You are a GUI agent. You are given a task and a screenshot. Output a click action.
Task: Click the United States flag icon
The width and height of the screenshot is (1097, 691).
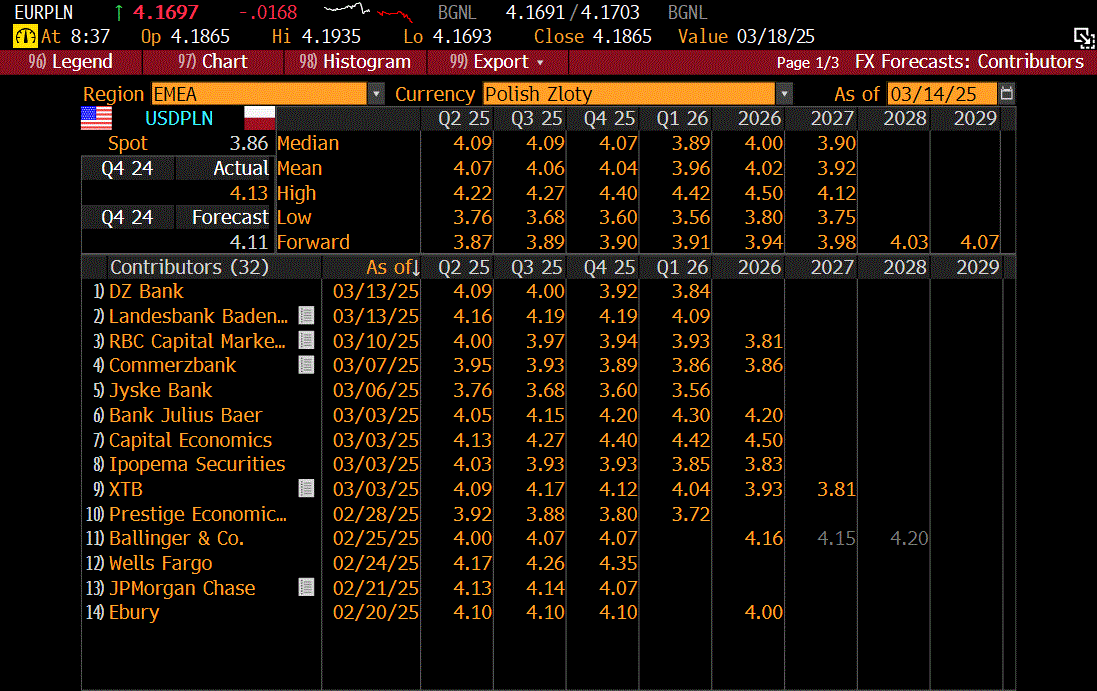coord(97,118)
